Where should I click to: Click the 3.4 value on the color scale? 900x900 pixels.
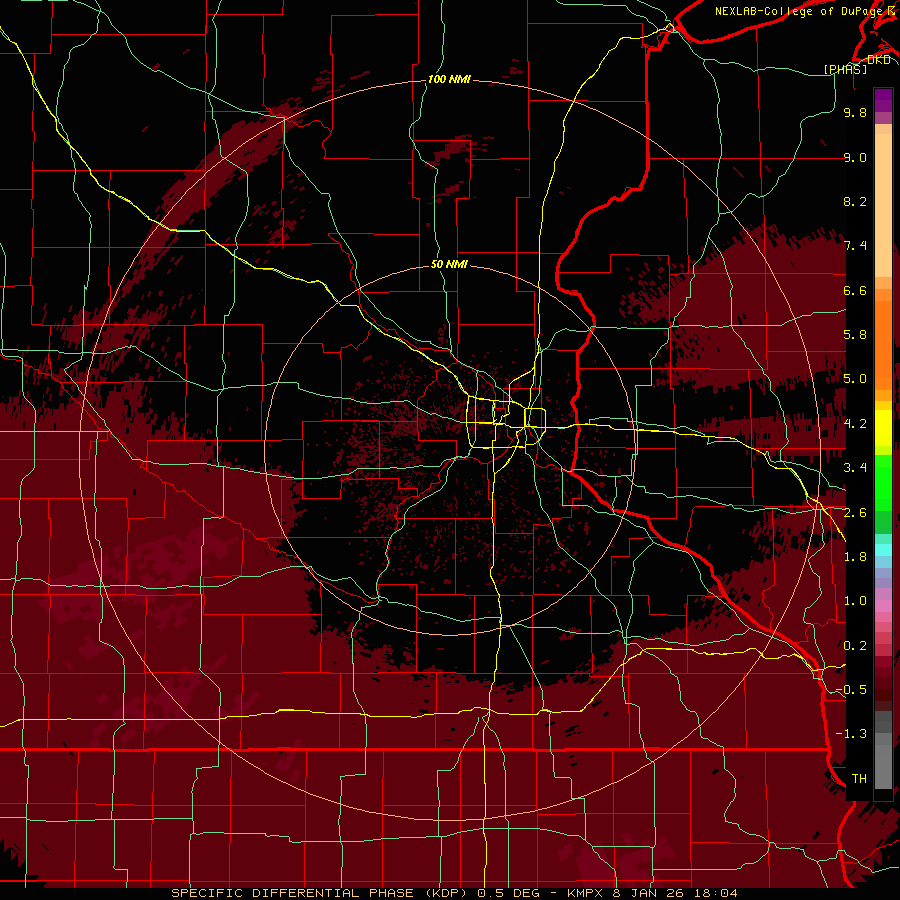point(855,468)
